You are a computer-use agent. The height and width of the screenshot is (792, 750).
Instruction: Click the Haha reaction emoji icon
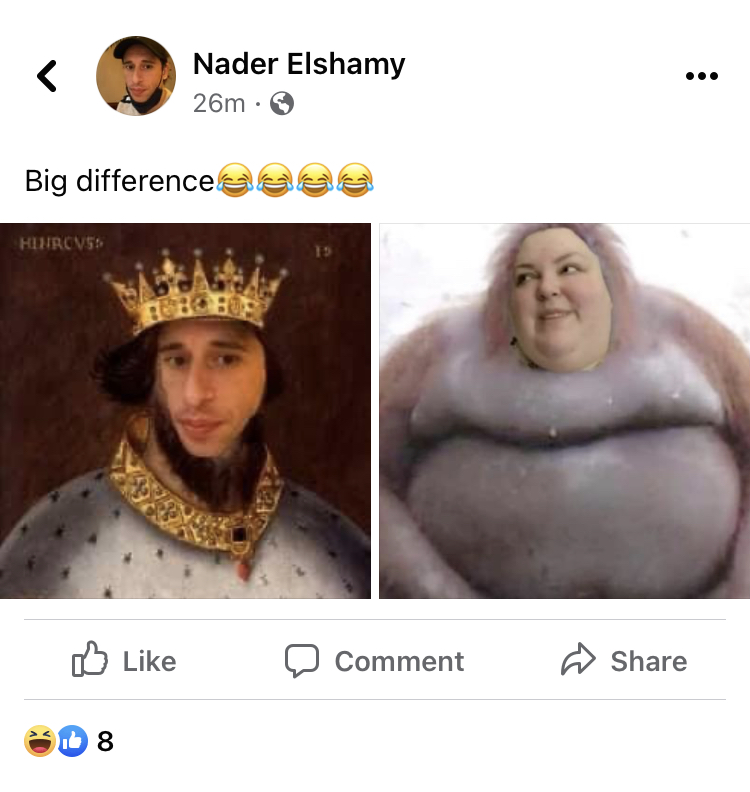40,741
